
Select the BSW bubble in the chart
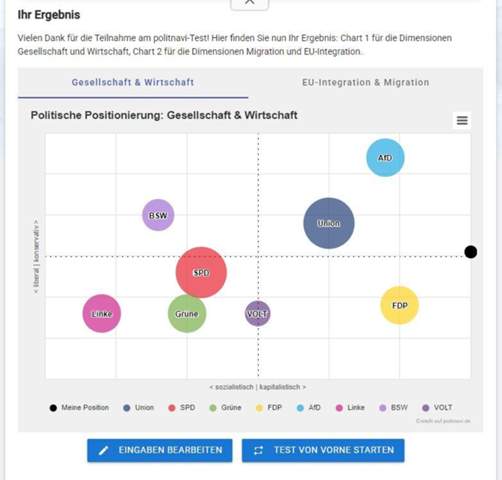[x=158, y=215]
